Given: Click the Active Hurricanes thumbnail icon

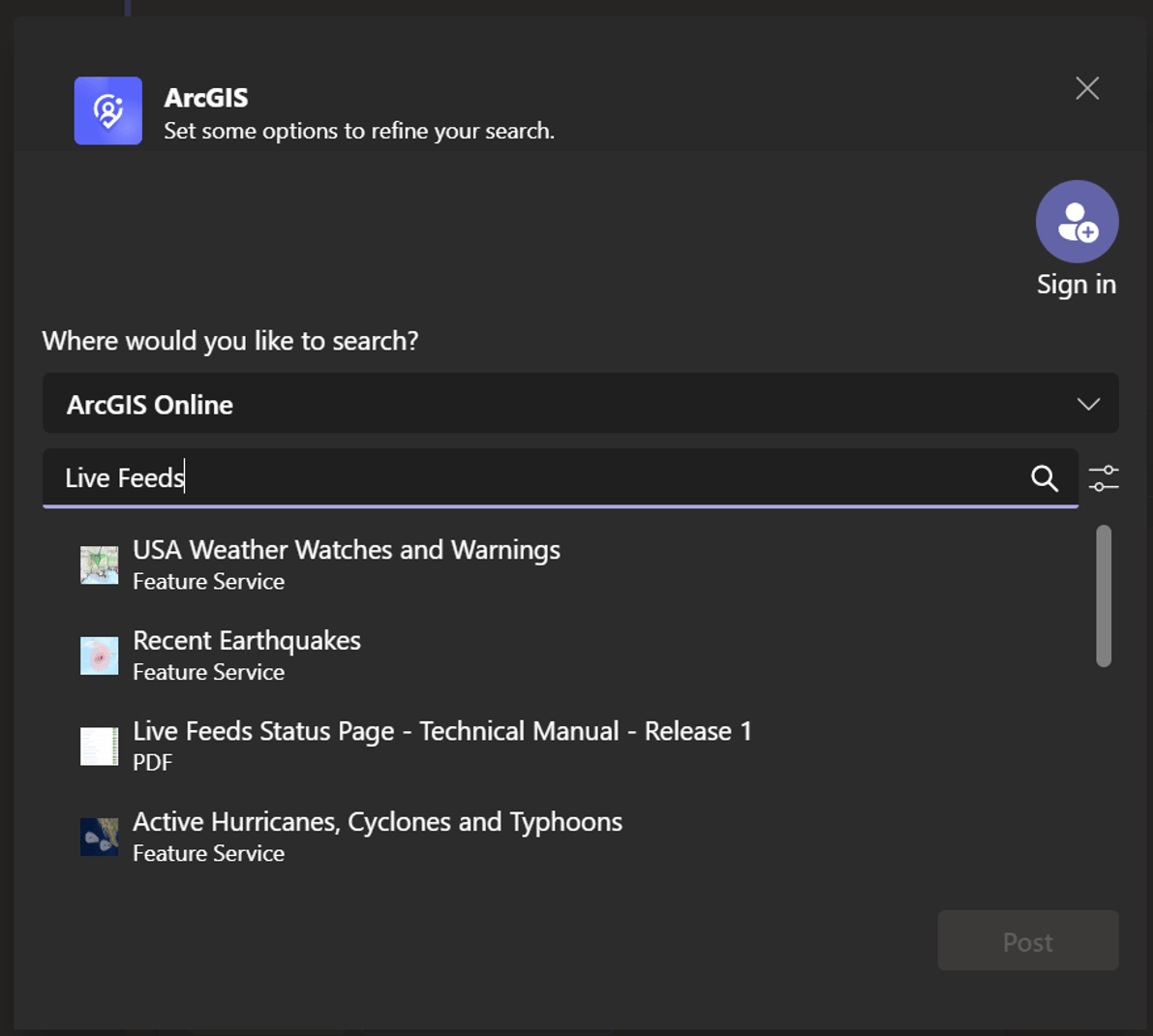Looking at the screenshot, I should (x=99, y=837).
